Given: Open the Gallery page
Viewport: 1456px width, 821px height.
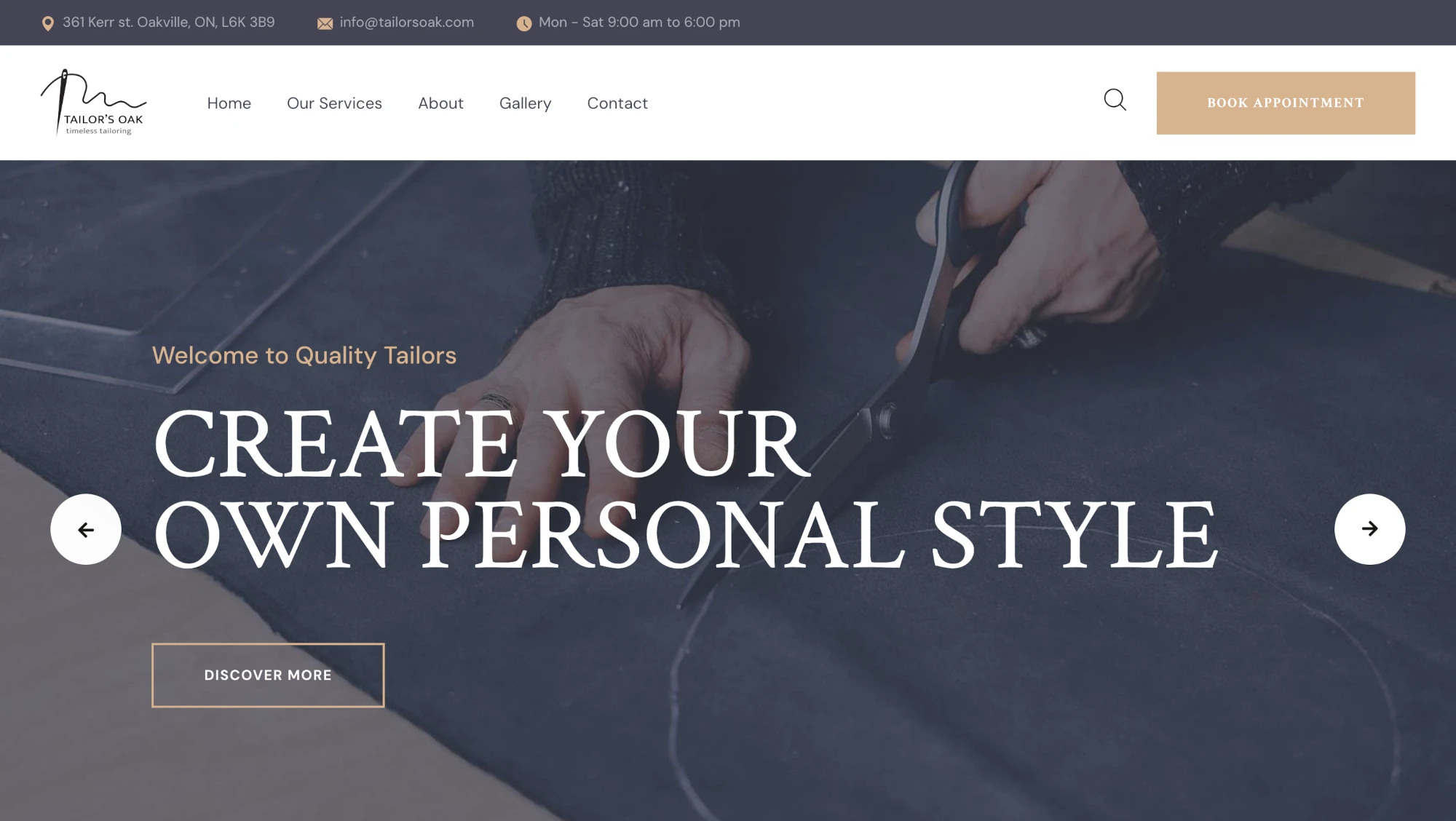Looking at the screenshot, I should (525, 103).
